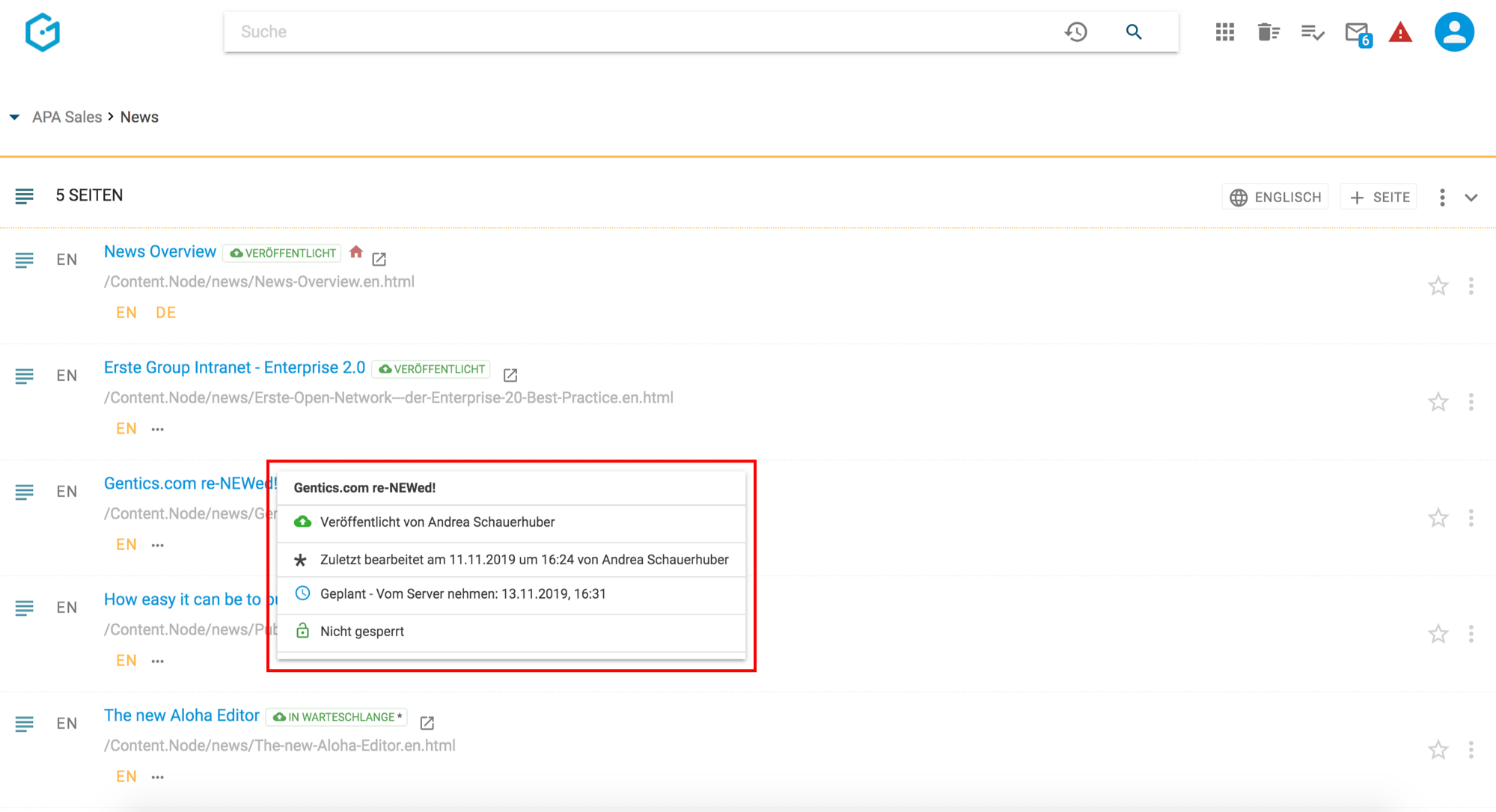Open the publish queue checklist icon
Image resolution: width=1496 pixels, height=812 pixels.
(1313, 32)
